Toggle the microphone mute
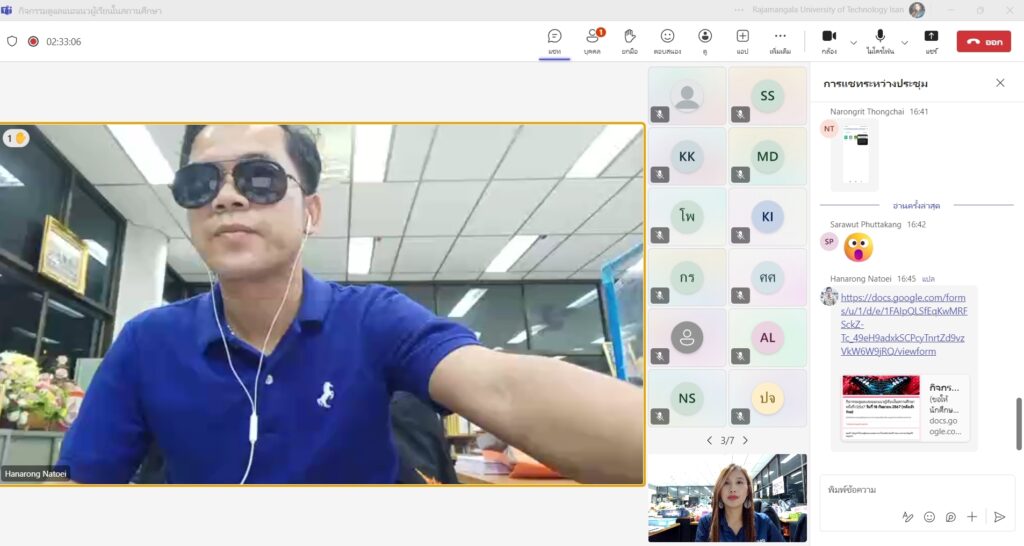This screenshot has height=546, width=1024. [x=880, y=40]
